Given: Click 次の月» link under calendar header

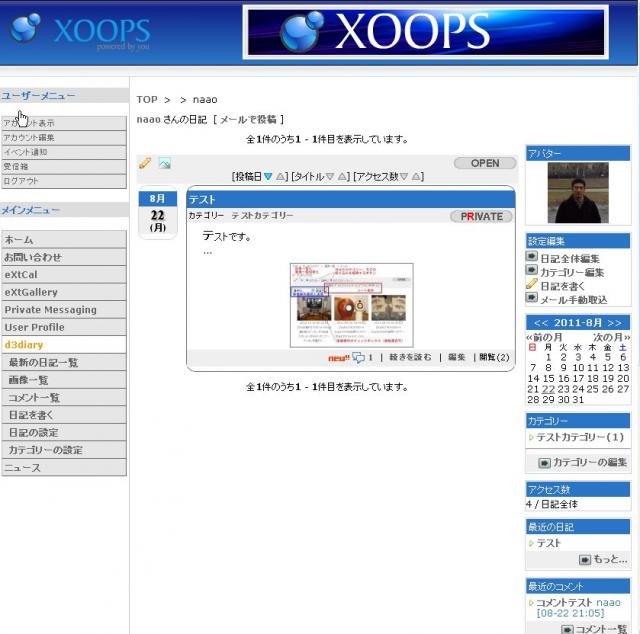Looking at the screenshot, I should tap(611, 338).
